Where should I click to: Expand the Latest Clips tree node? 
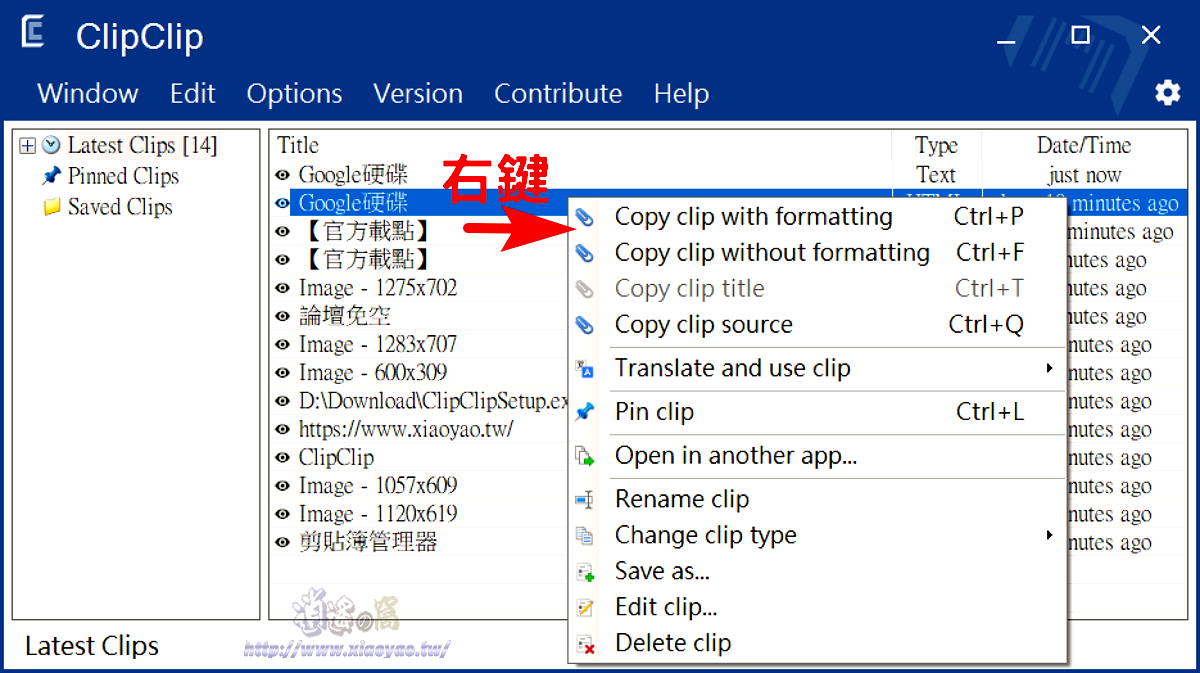pyautogui.click(x=27, y=146)
